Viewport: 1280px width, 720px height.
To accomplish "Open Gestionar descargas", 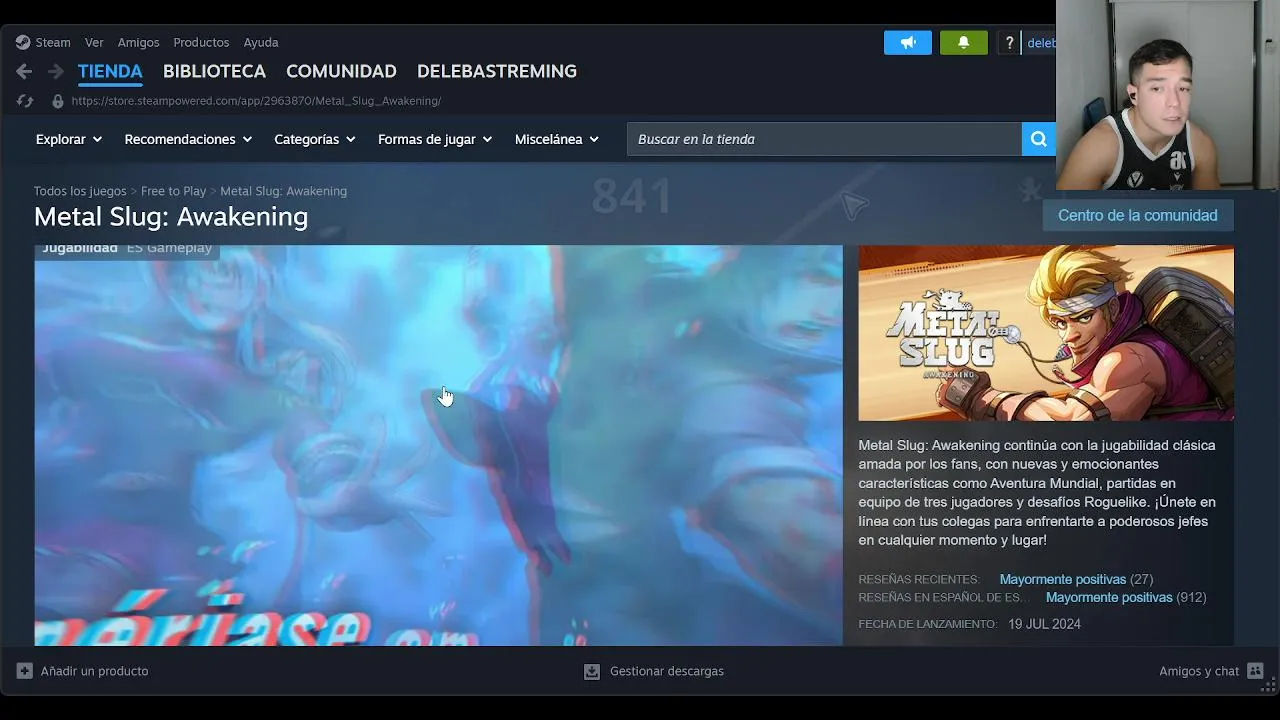I will 667,671.
